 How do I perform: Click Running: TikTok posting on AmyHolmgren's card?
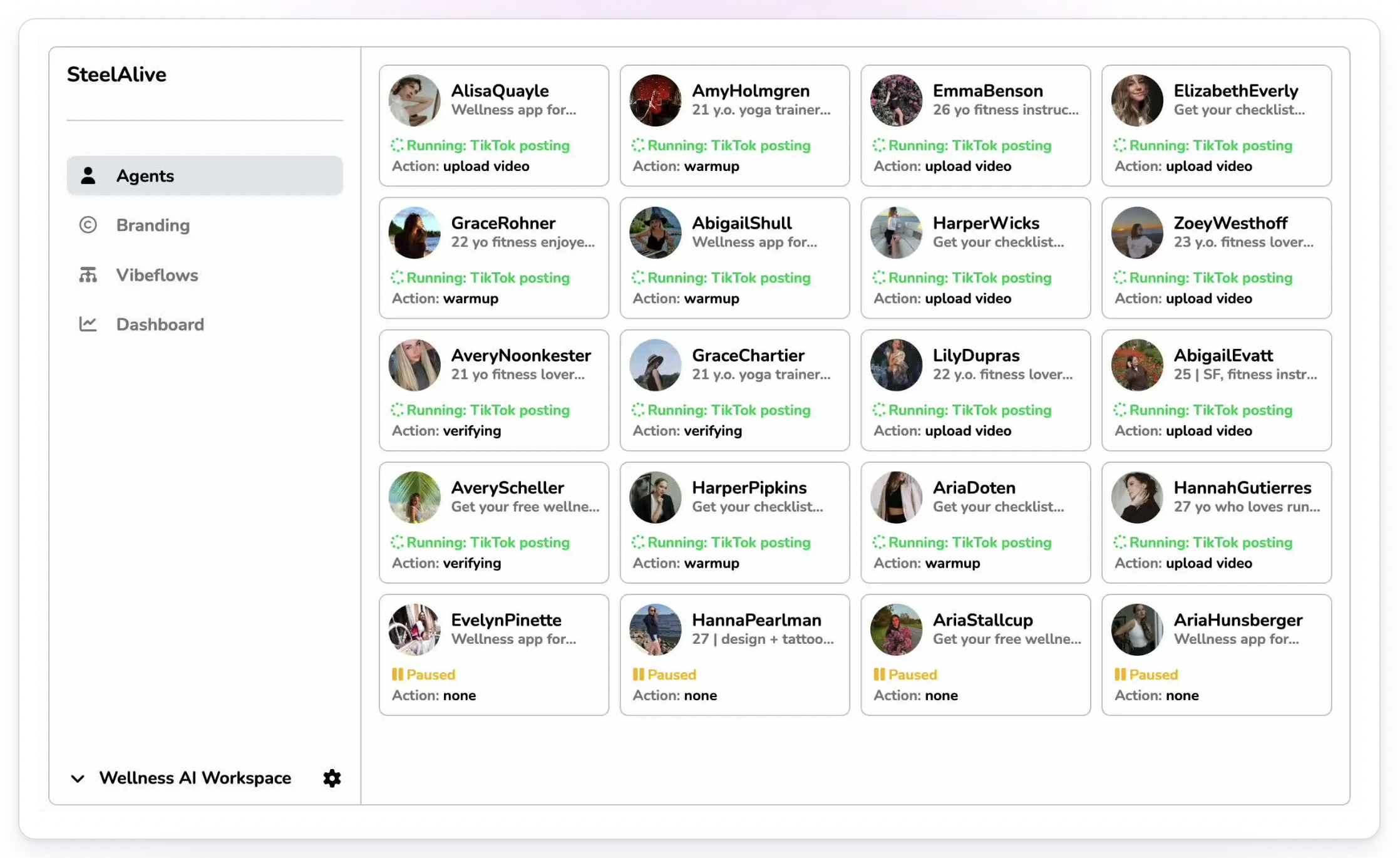(728, 145)
